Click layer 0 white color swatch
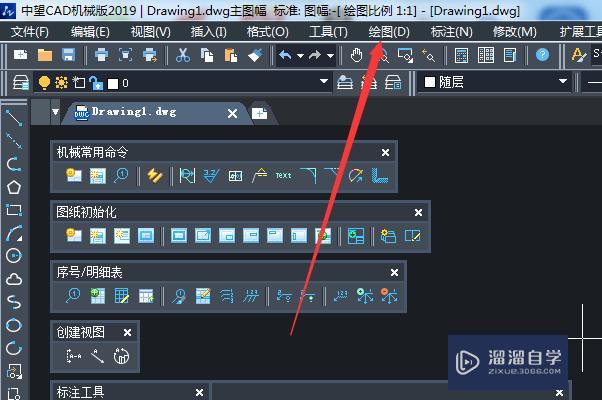Screen dimensions: 602x400 tap(113, 84)
